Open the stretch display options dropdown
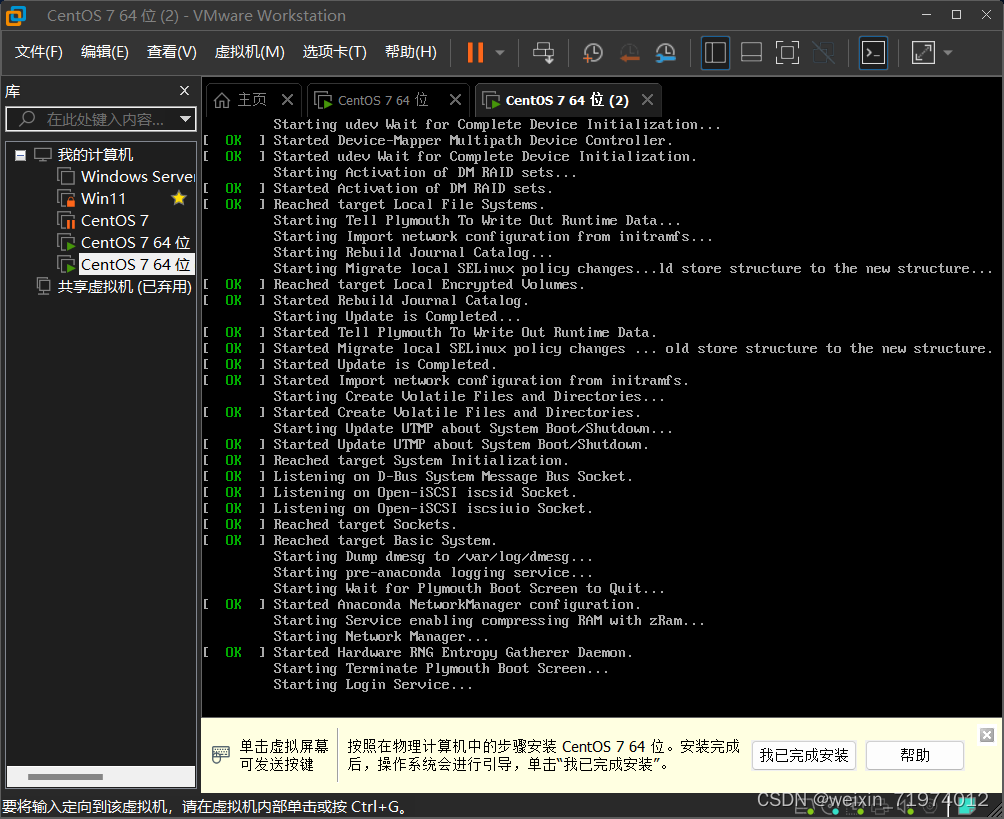This screenshot has height=819, width=1004. point(948,53)
